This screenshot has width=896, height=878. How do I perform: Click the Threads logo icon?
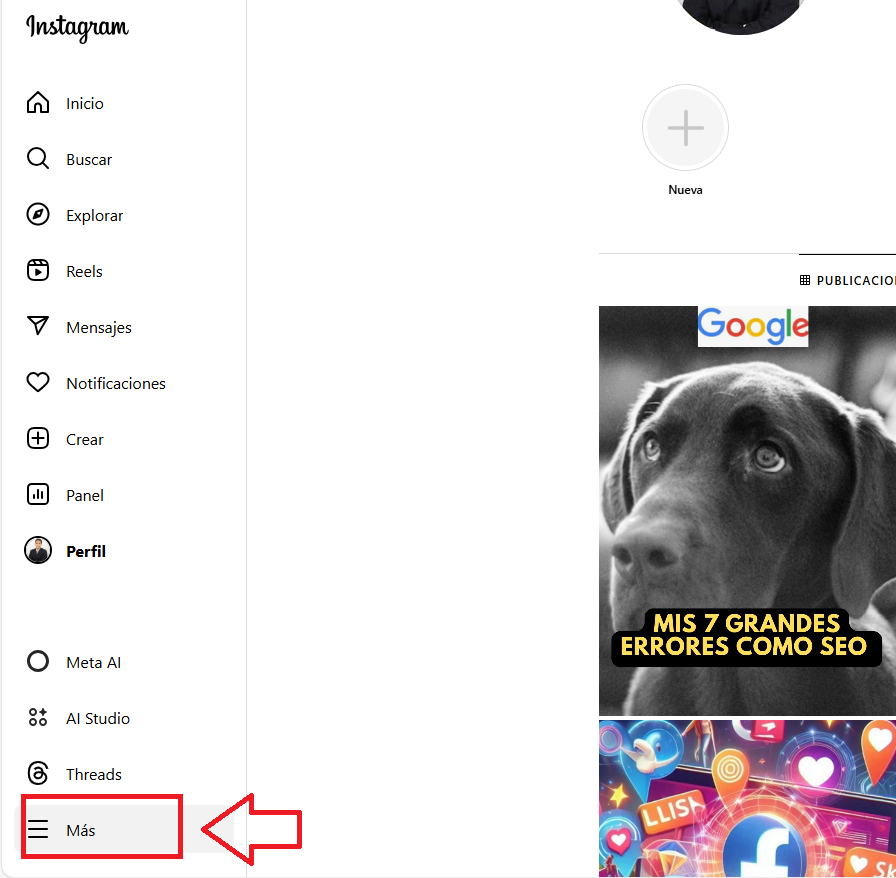click(38, 774)
